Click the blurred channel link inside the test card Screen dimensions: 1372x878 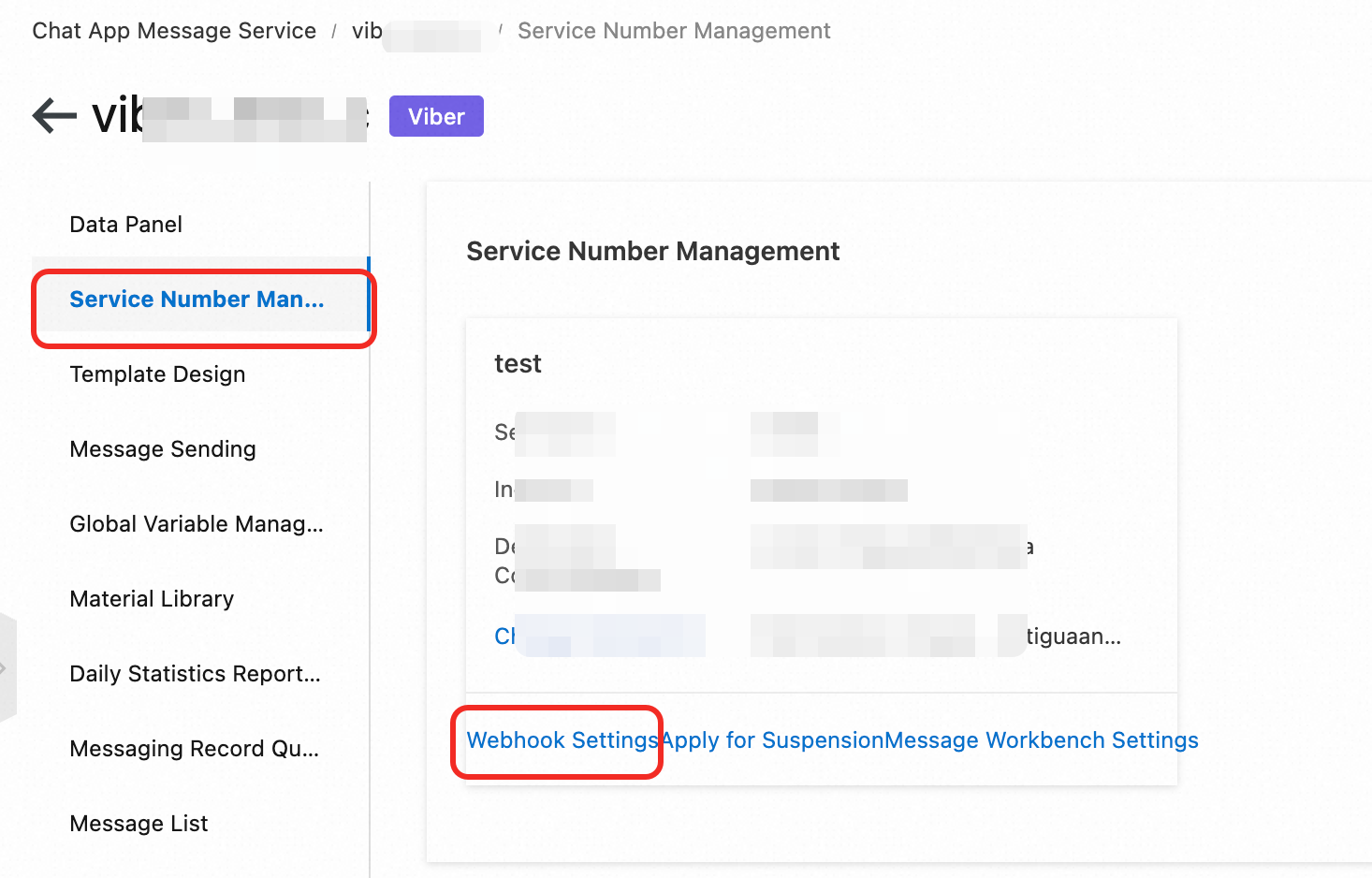click(x=599, y=636)
